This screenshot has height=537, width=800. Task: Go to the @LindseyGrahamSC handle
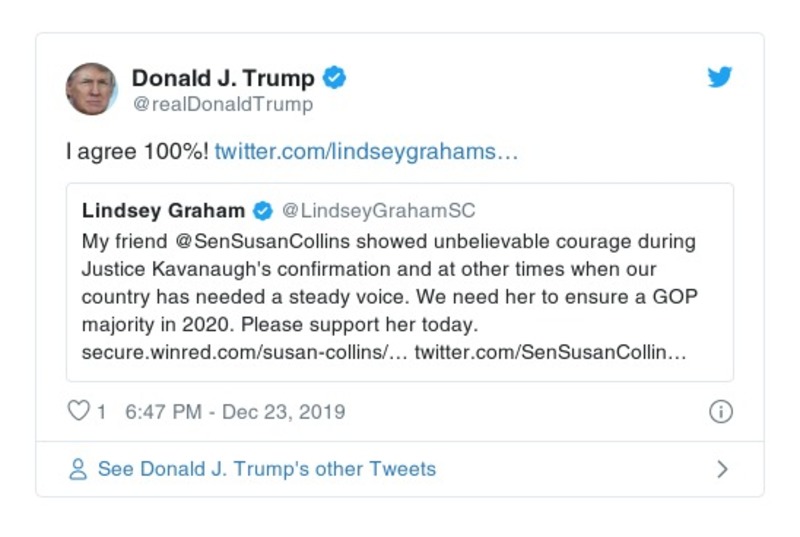click(378, 211)
